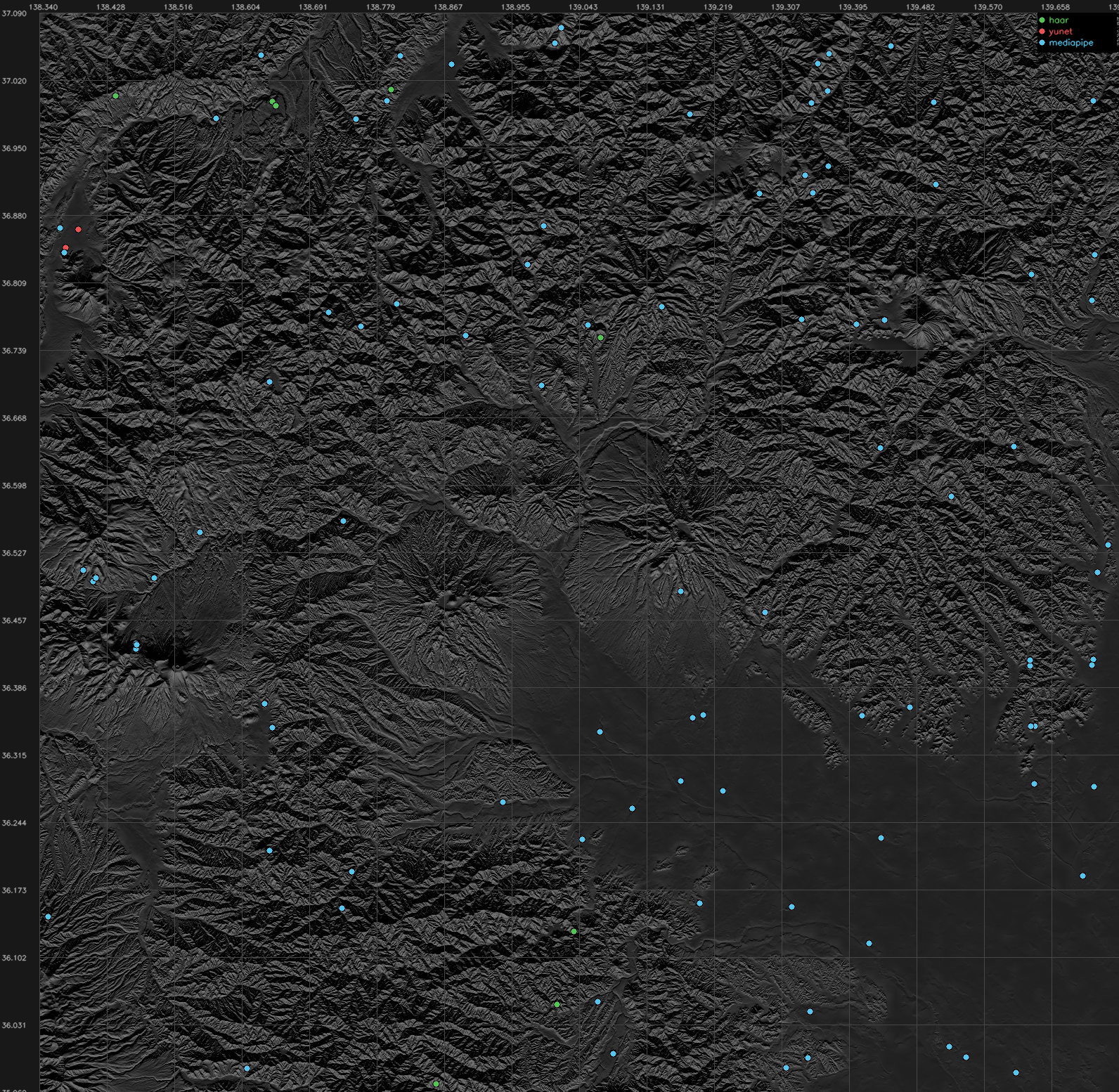The height and width of the screenshot is (1092, 1119).
Task: Click x-axis tick label 139.658
Action: [x=1056, y=7]
